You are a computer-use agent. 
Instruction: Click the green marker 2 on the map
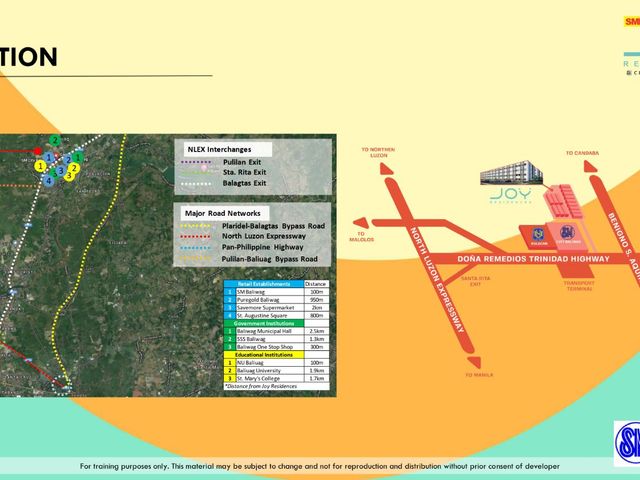click(x=55, y=140)
